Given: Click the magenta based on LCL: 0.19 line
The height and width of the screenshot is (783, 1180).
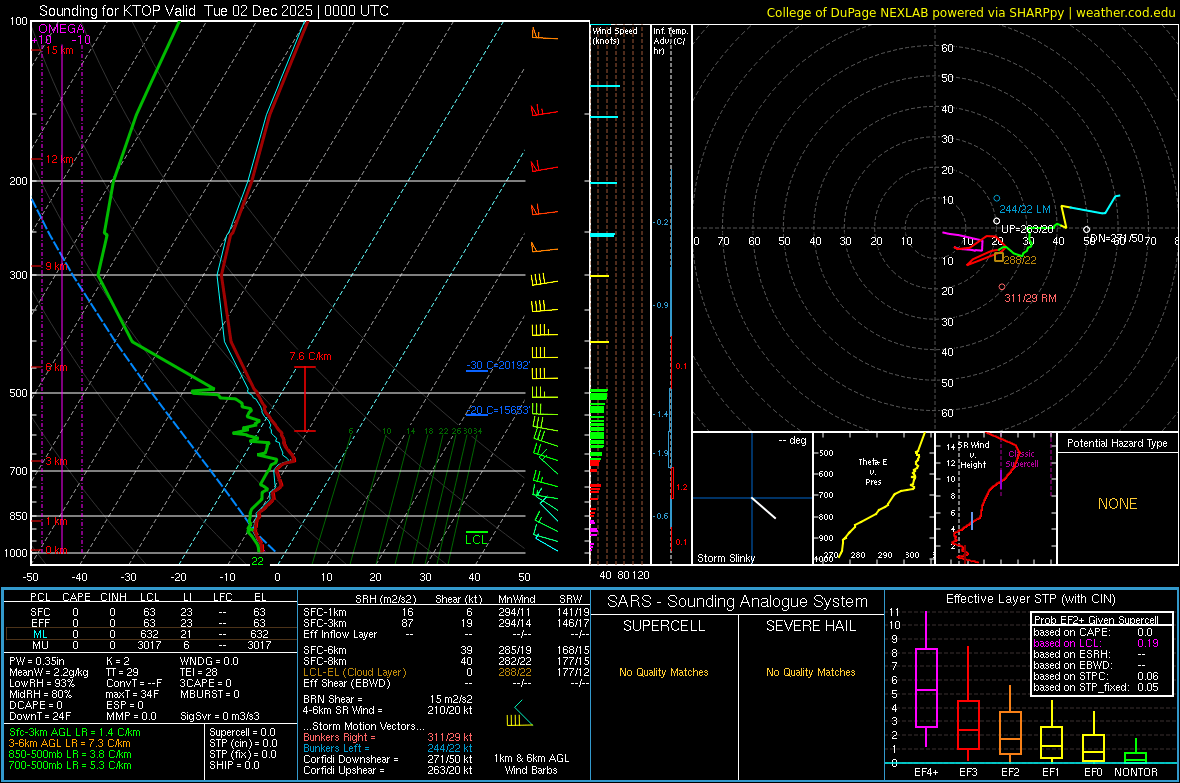Looking at the screenshot, I should [x=1096, y=643].
